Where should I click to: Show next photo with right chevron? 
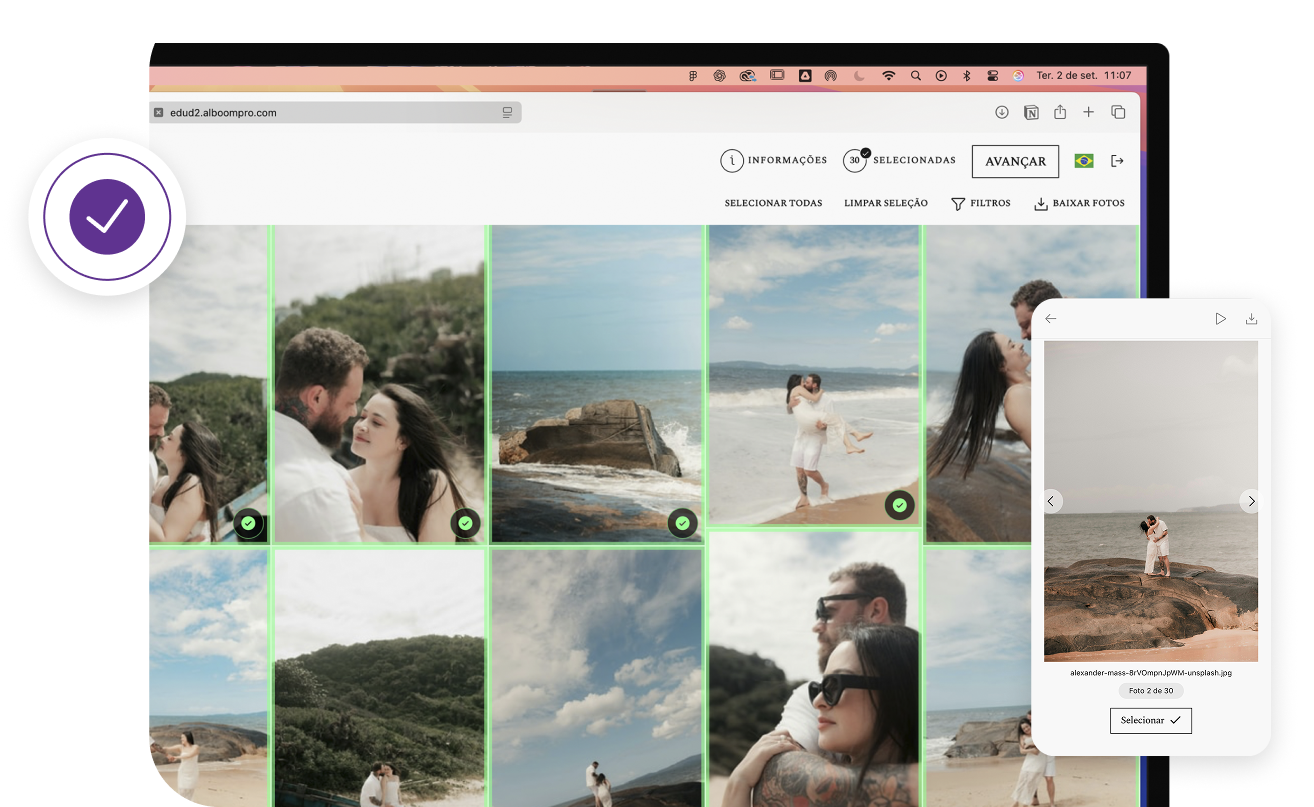click(1249, 501)
